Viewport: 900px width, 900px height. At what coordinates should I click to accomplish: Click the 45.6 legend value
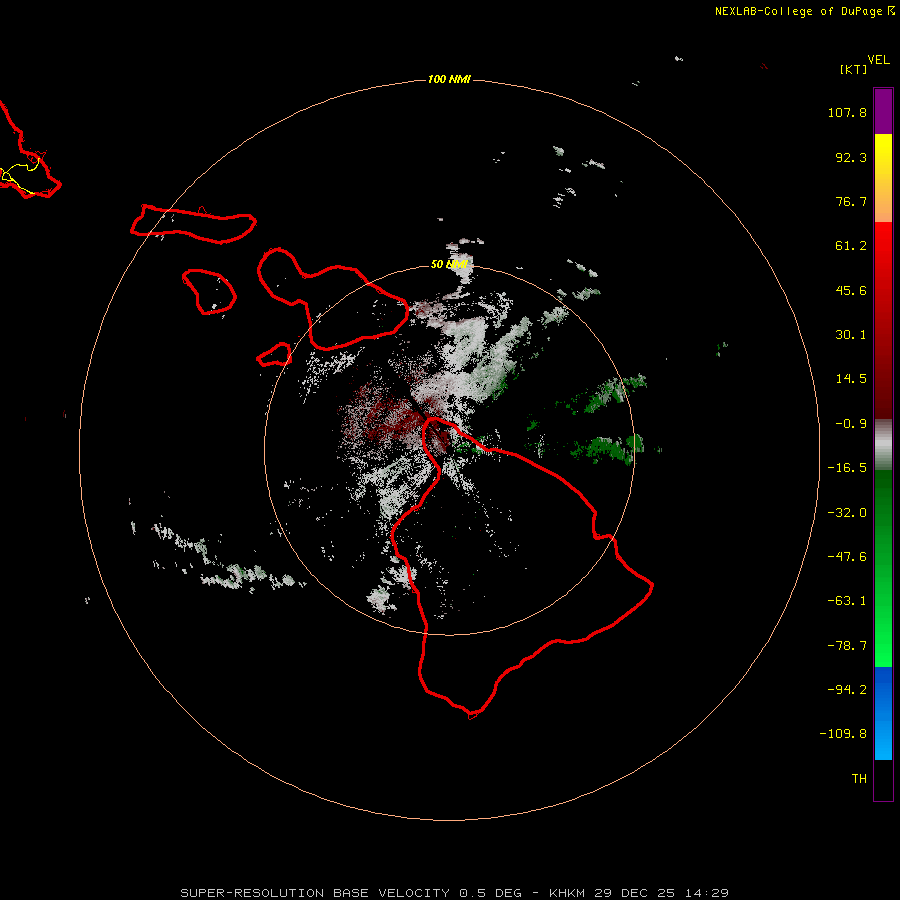click(x=851, y=290)
